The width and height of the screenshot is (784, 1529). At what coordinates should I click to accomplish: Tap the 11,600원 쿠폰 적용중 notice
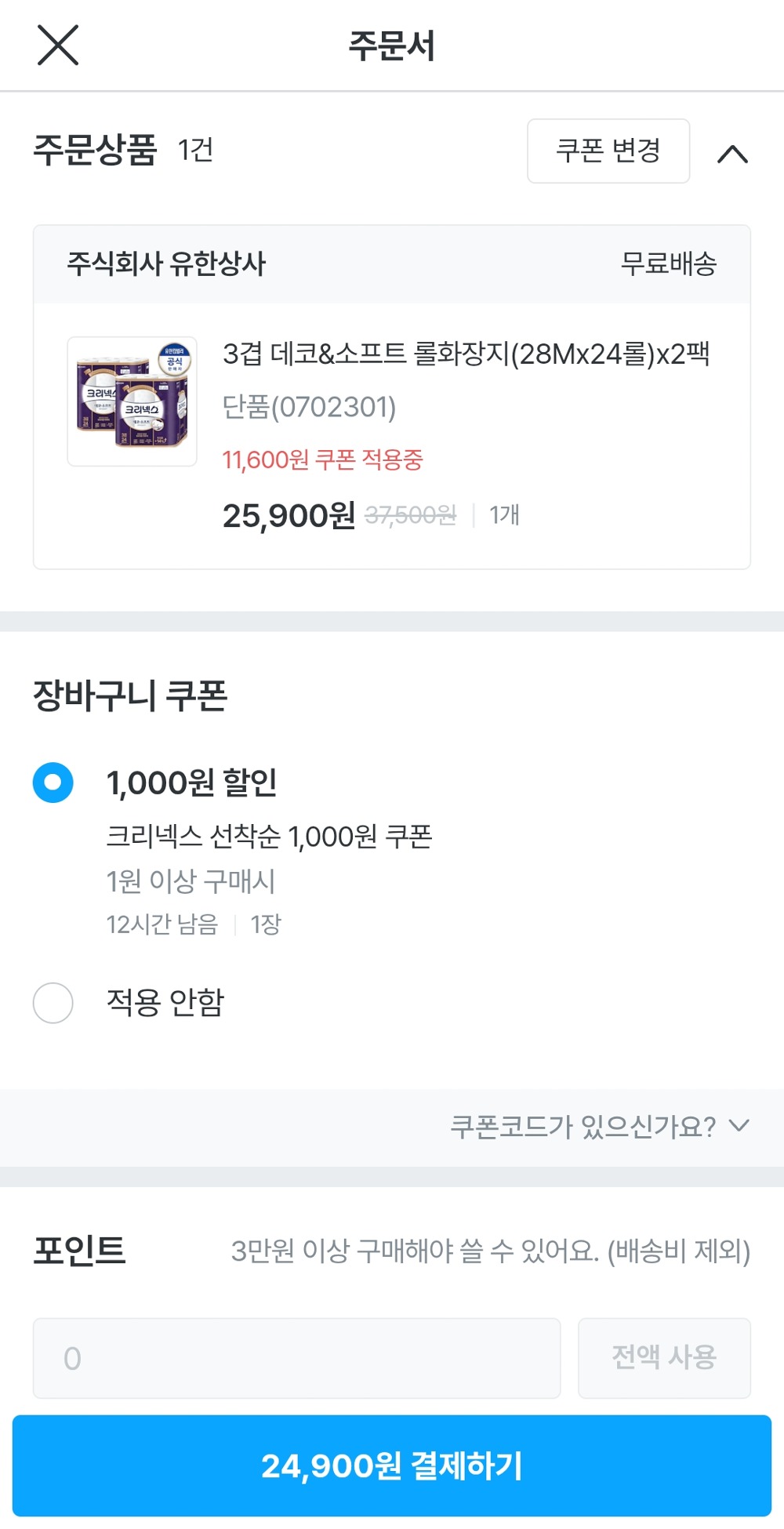pyautogui.click(x=322, y=459)
